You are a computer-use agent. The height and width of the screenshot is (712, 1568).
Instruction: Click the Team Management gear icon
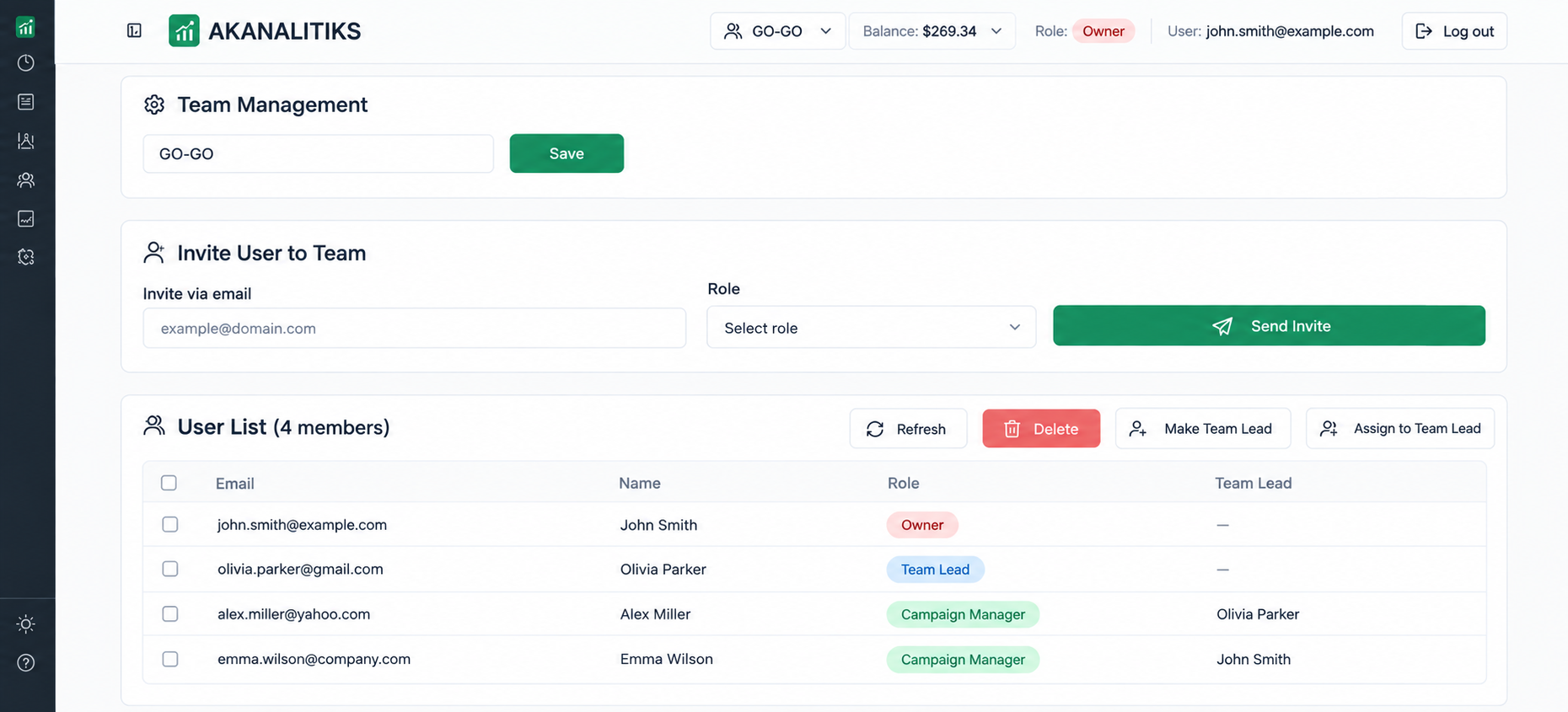coord(154,104)
